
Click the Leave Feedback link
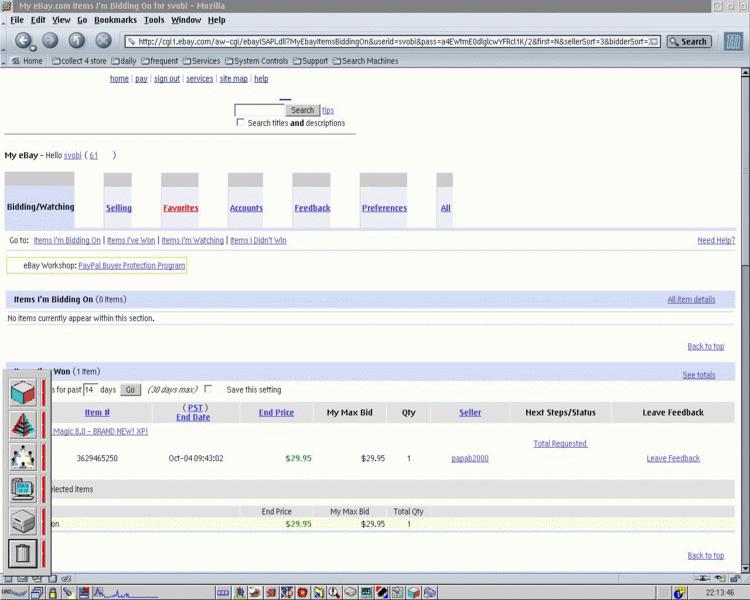point(673,458)
